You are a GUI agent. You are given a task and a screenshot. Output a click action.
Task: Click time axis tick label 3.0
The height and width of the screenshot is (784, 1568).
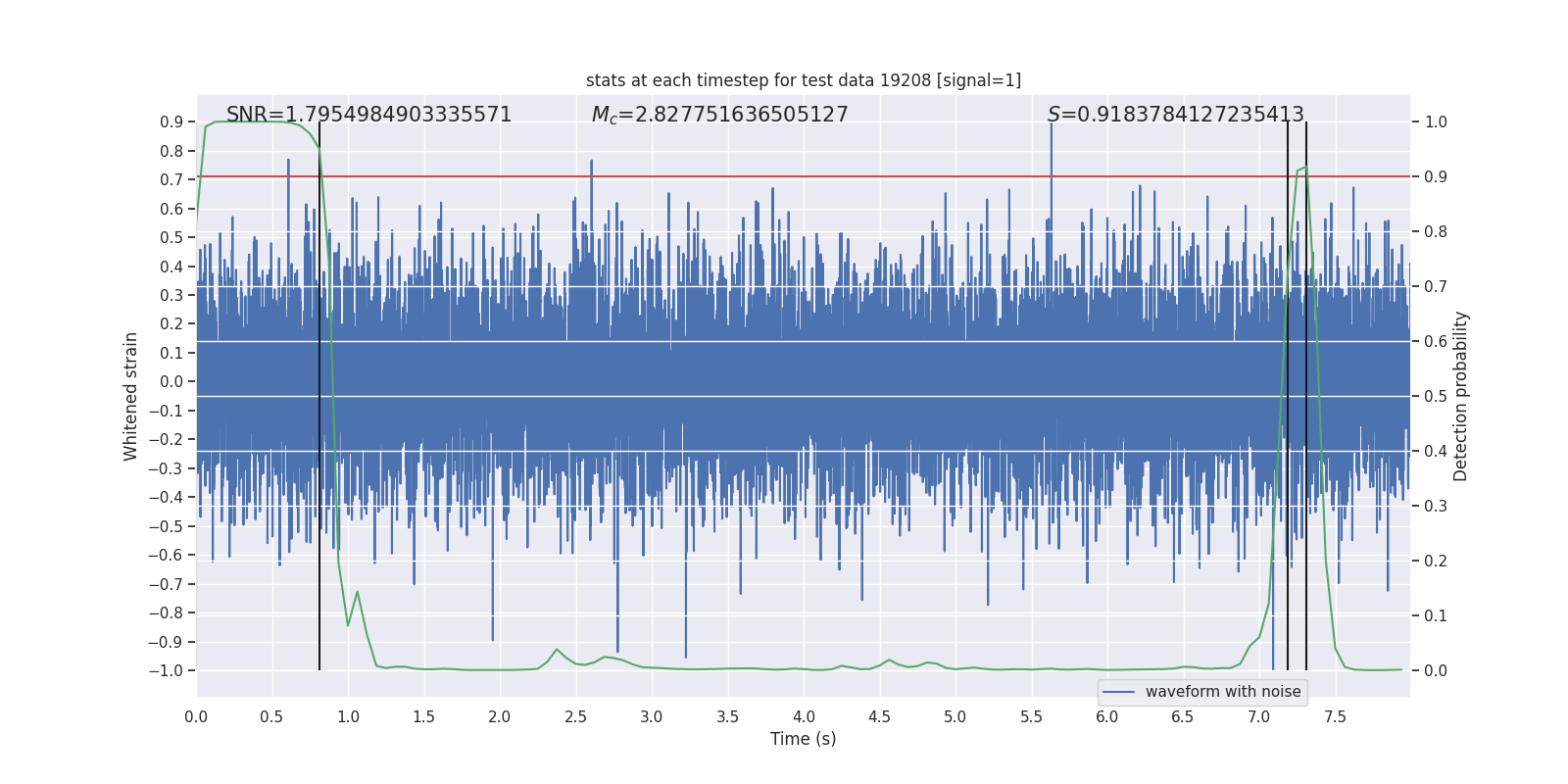[652, 716]
